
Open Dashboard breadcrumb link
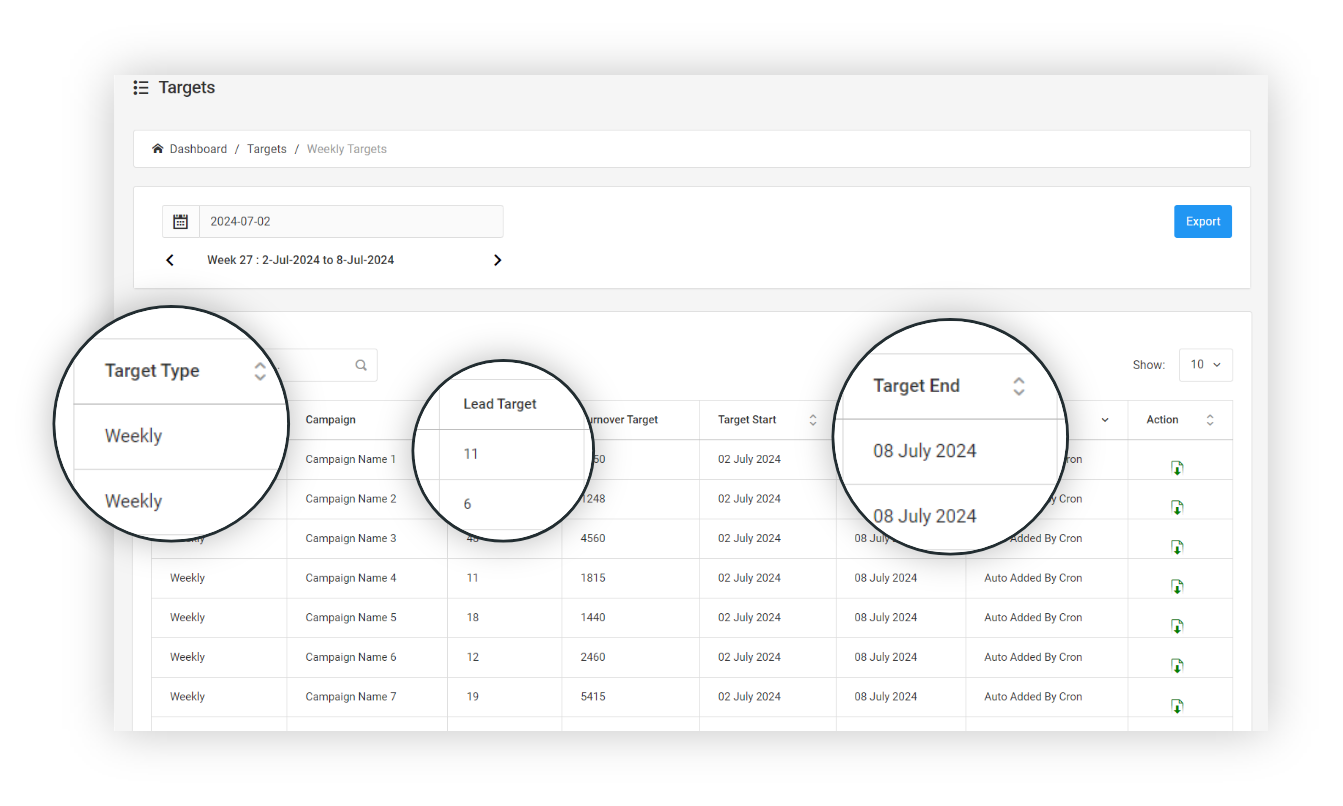pos(198,149)
